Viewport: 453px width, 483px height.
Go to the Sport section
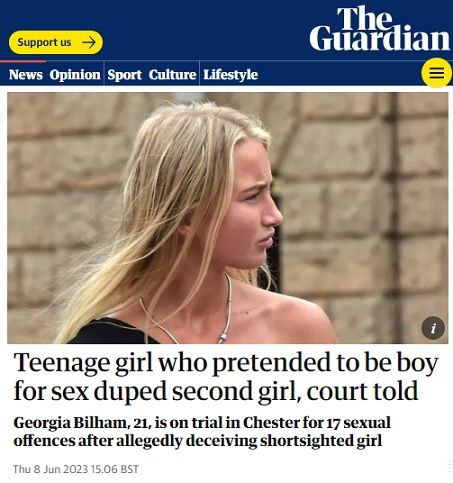pyautogui.click(x=124, y=75)
